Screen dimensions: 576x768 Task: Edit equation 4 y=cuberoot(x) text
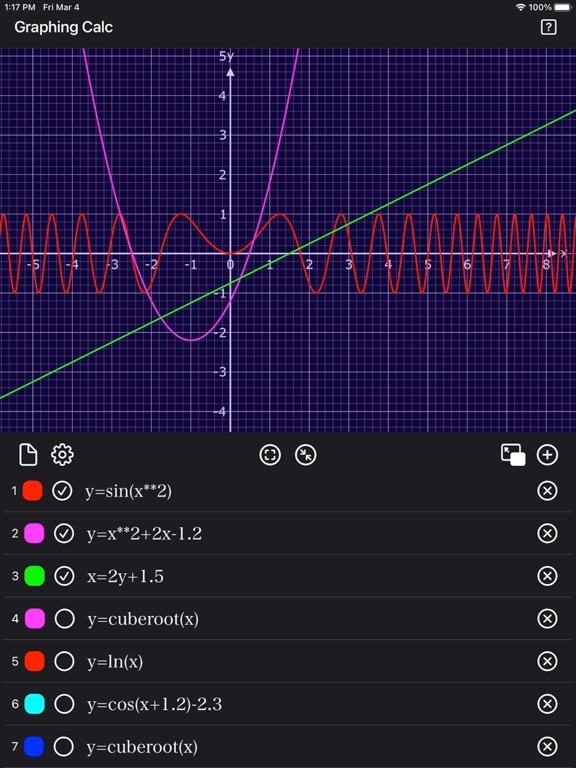[x=143, y=619]
